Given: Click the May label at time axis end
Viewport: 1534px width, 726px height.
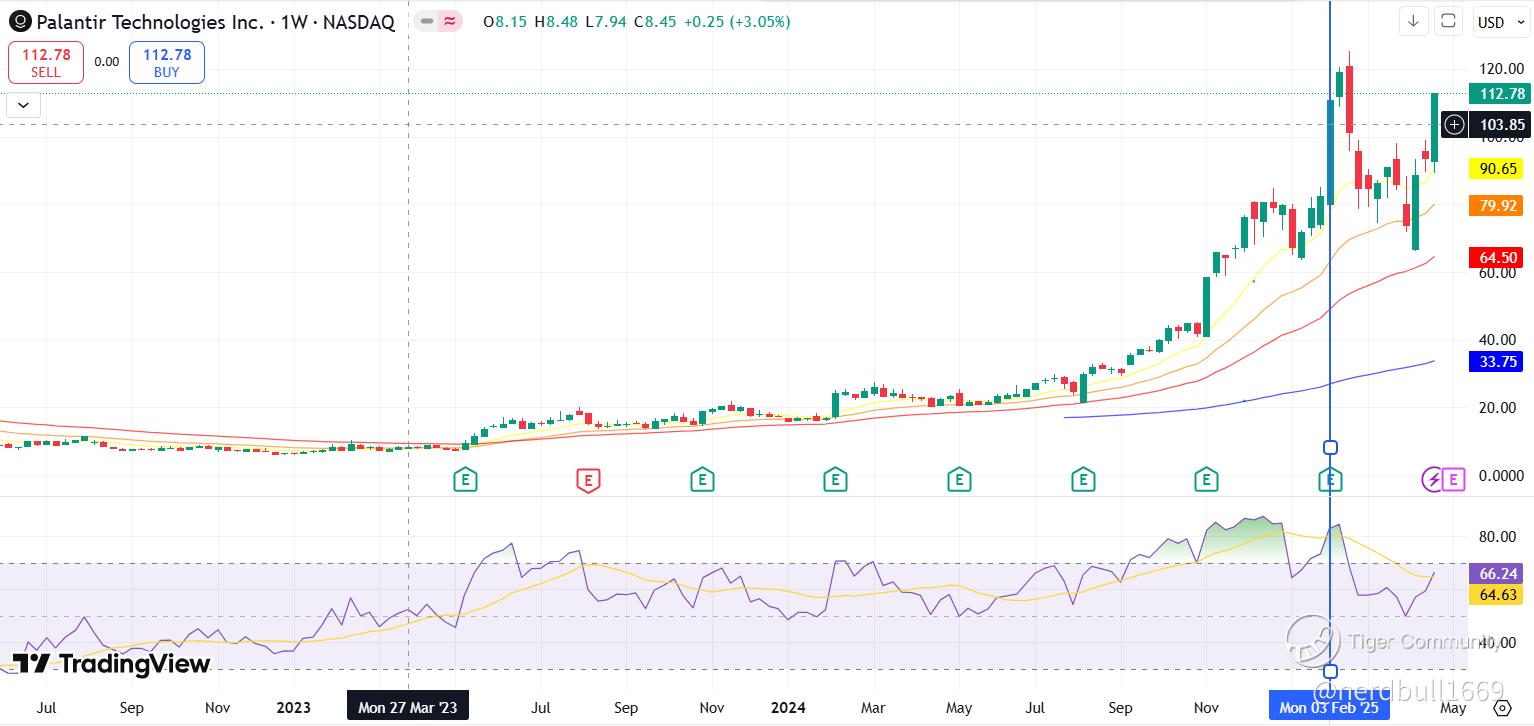Looking at the screenshot, I should point(1453,708).
